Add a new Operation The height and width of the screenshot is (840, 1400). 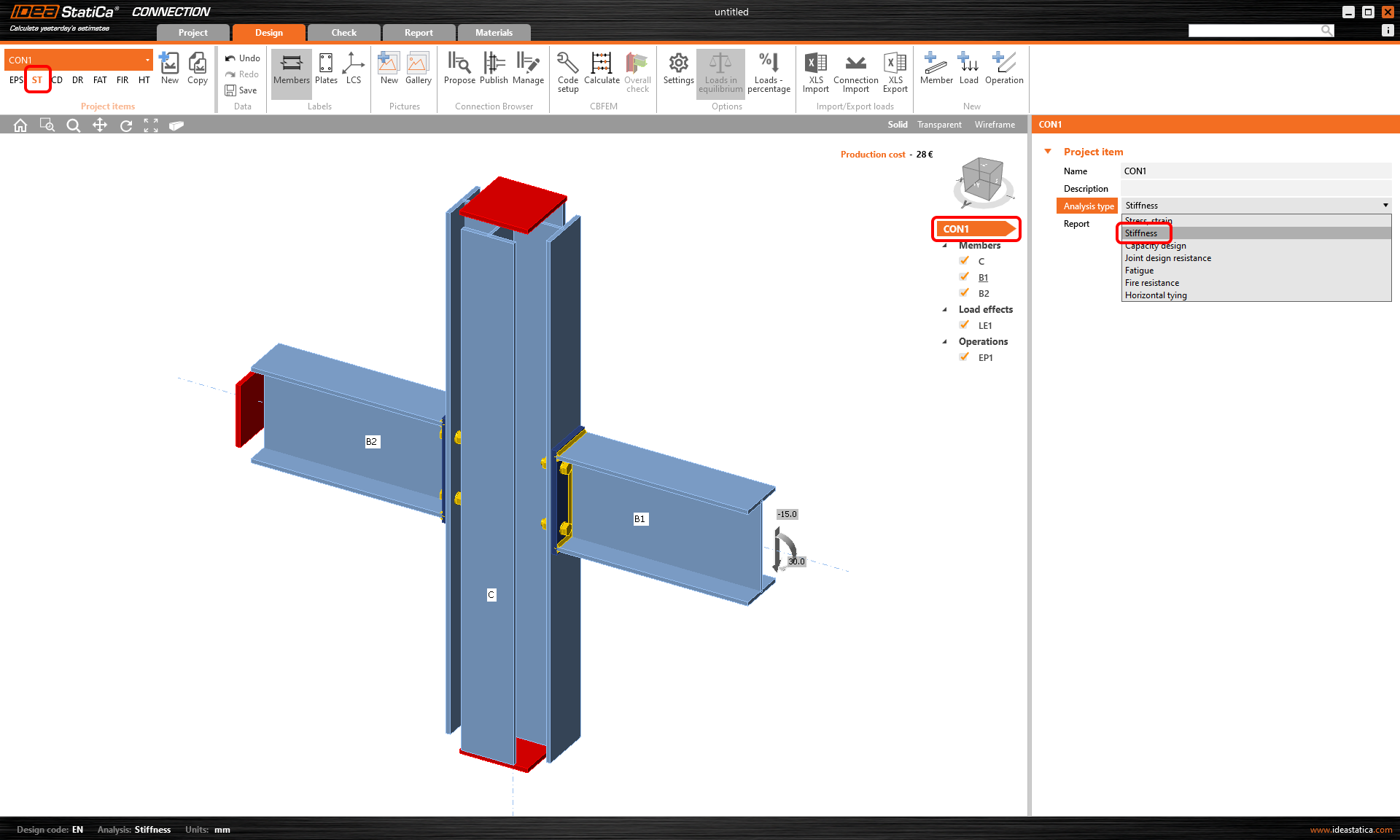pyautogui.click(x=1004, y=69)
